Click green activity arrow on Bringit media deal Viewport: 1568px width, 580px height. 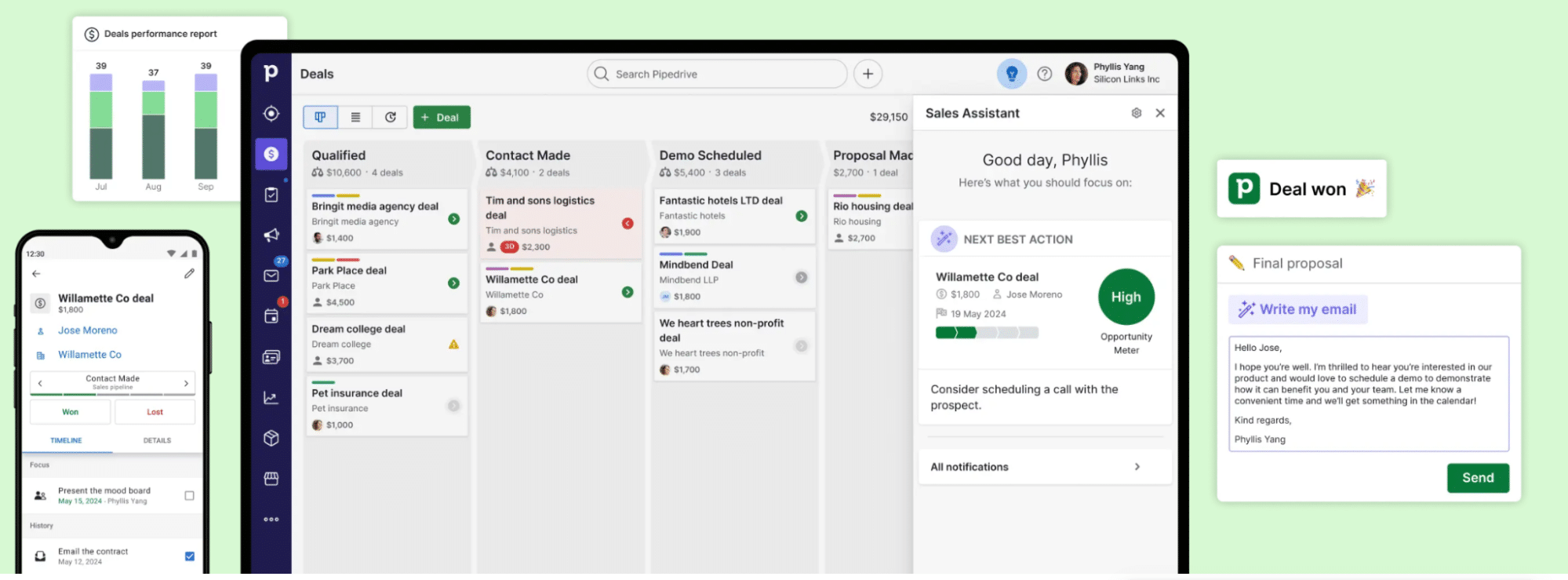click(453, 219)
